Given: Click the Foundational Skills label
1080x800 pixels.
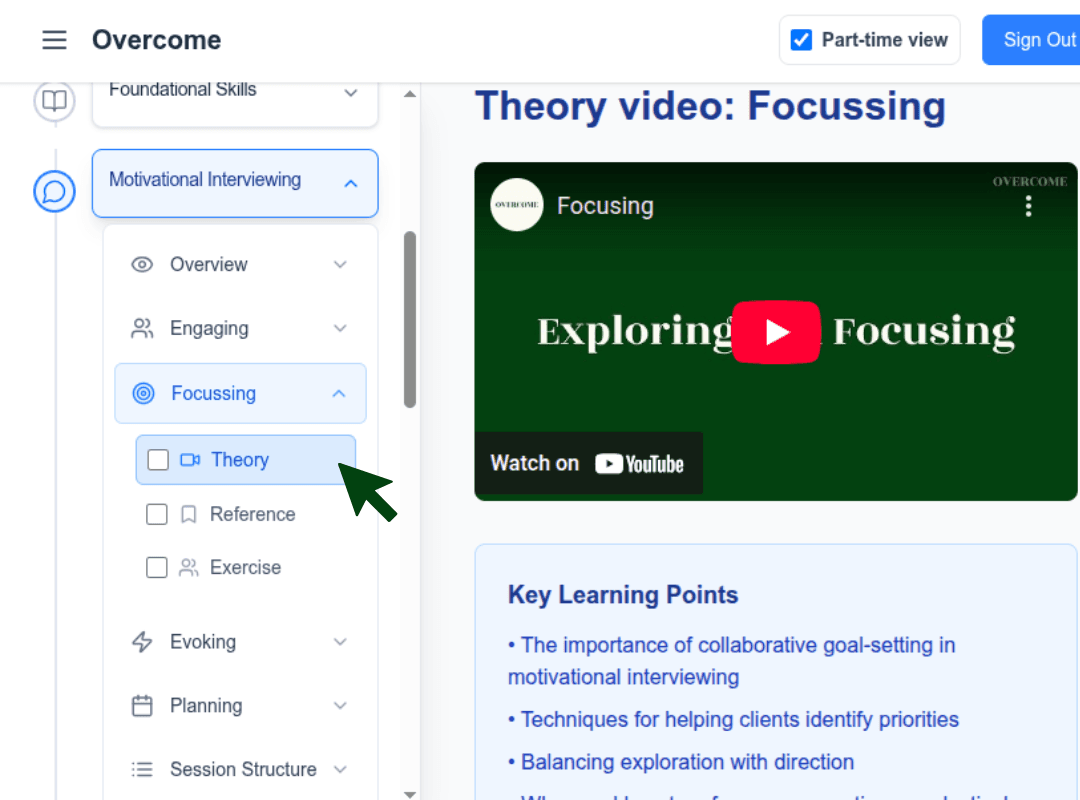Looking at the screenshot, I should pyautogui.click(x=183, y=90).
